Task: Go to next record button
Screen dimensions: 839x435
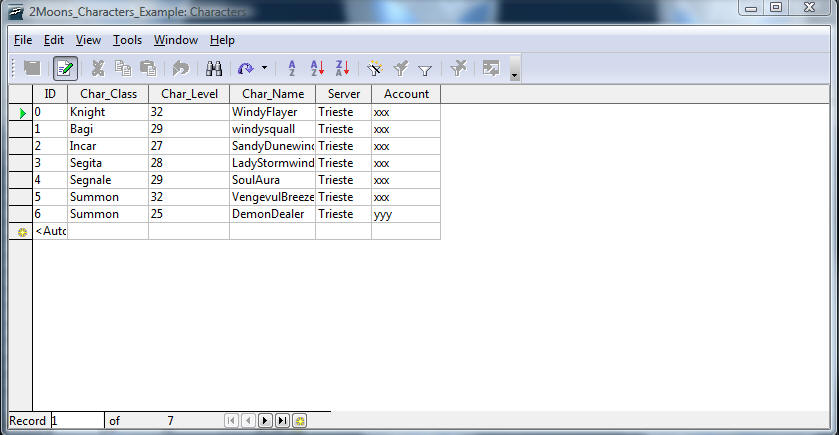Action: 265,421
